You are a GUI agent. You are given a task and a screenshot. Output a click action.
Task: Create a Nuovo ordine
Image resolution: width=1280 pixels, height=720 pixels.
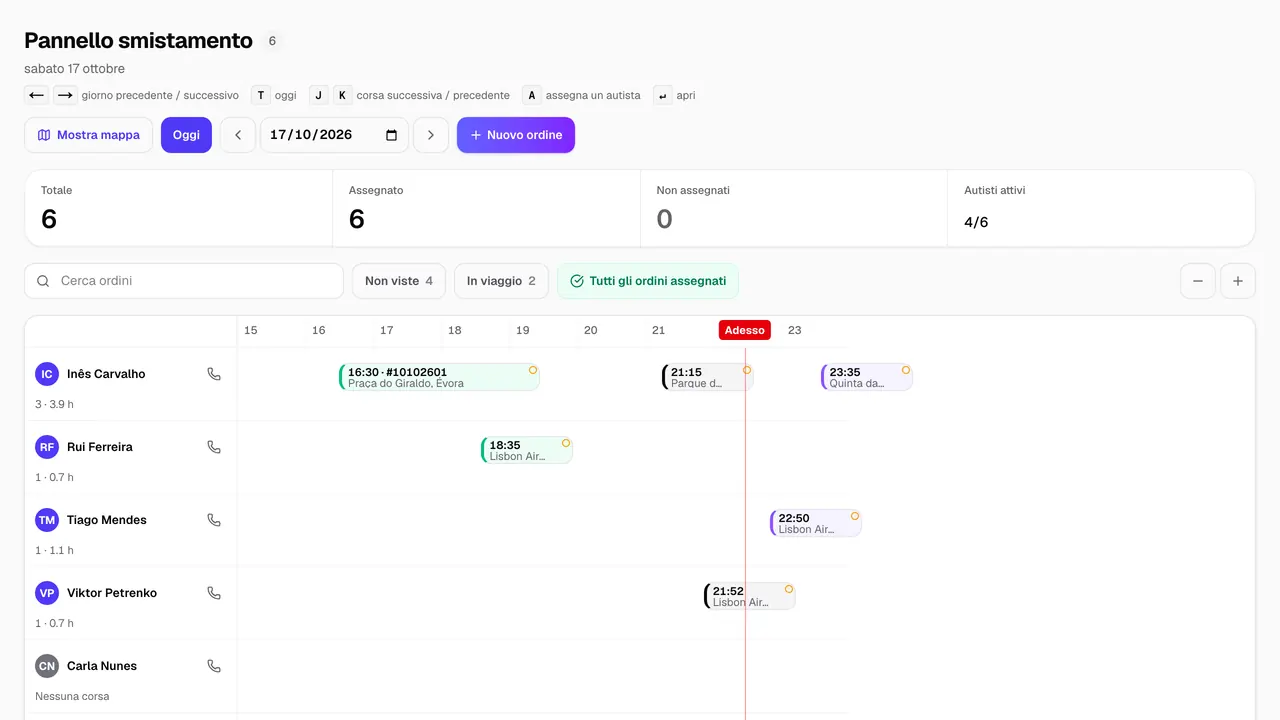point(516,135)
